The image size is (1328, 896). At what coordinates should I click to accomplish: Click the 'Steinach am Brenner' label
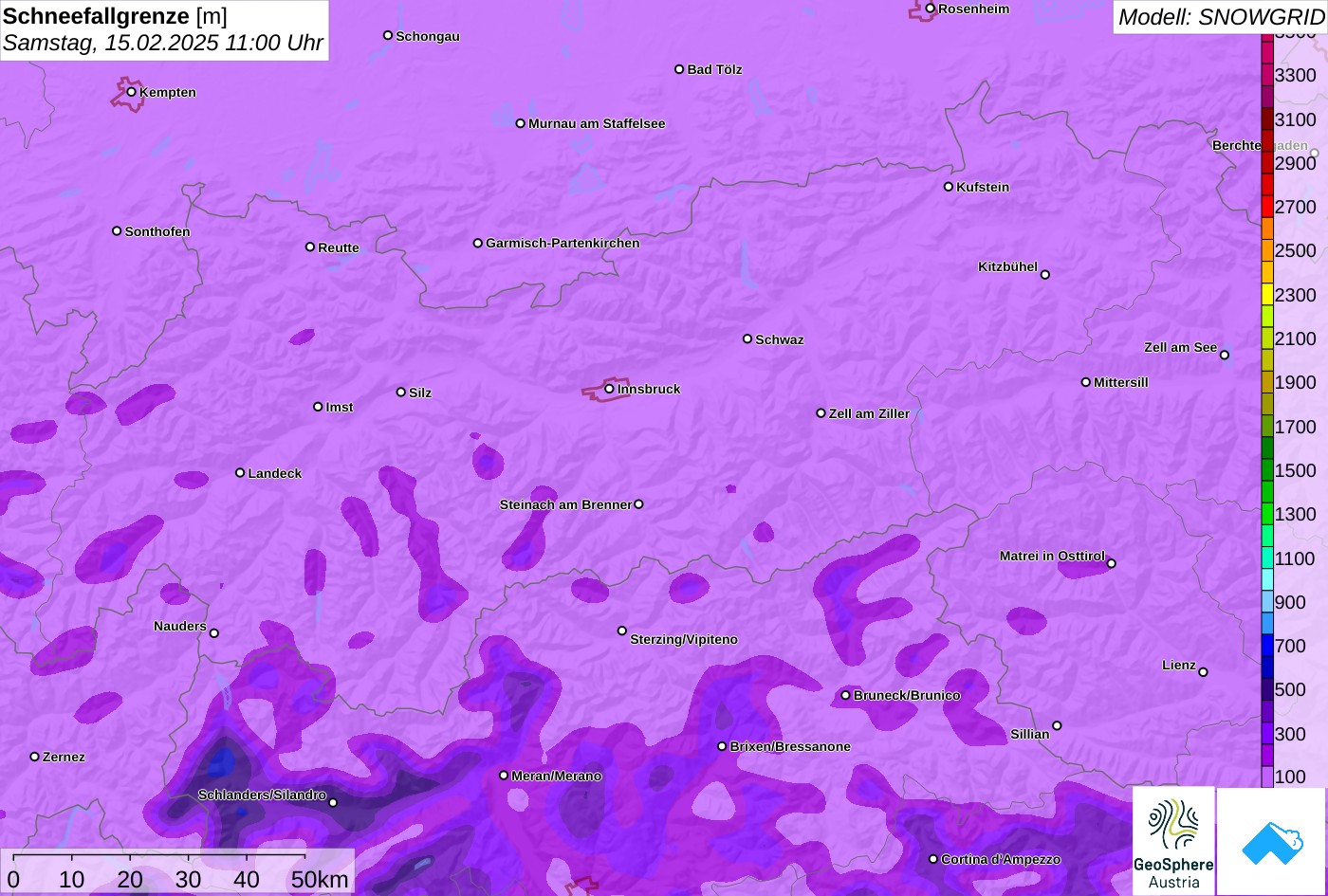pos(565,504)
